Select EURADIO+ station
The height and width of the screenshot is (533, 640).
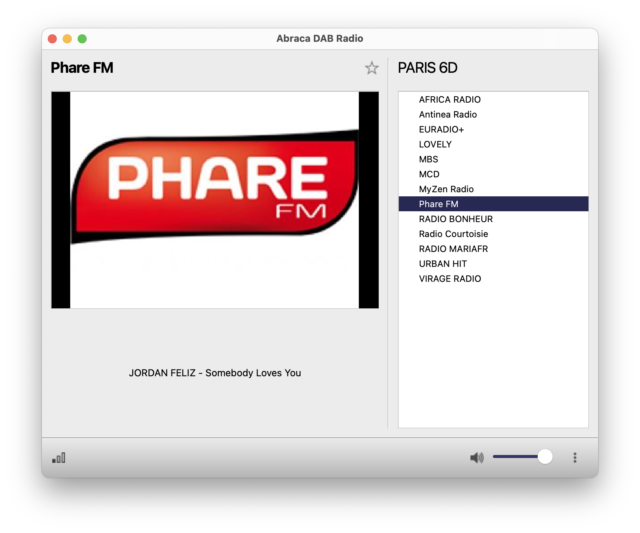tap(493, 129)
